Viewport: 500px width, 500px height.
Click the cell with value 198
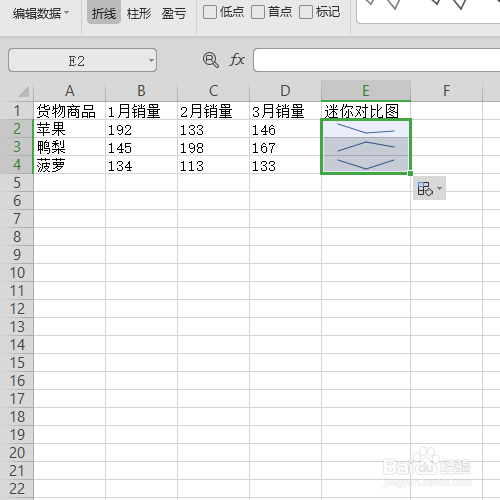[213, 147]
